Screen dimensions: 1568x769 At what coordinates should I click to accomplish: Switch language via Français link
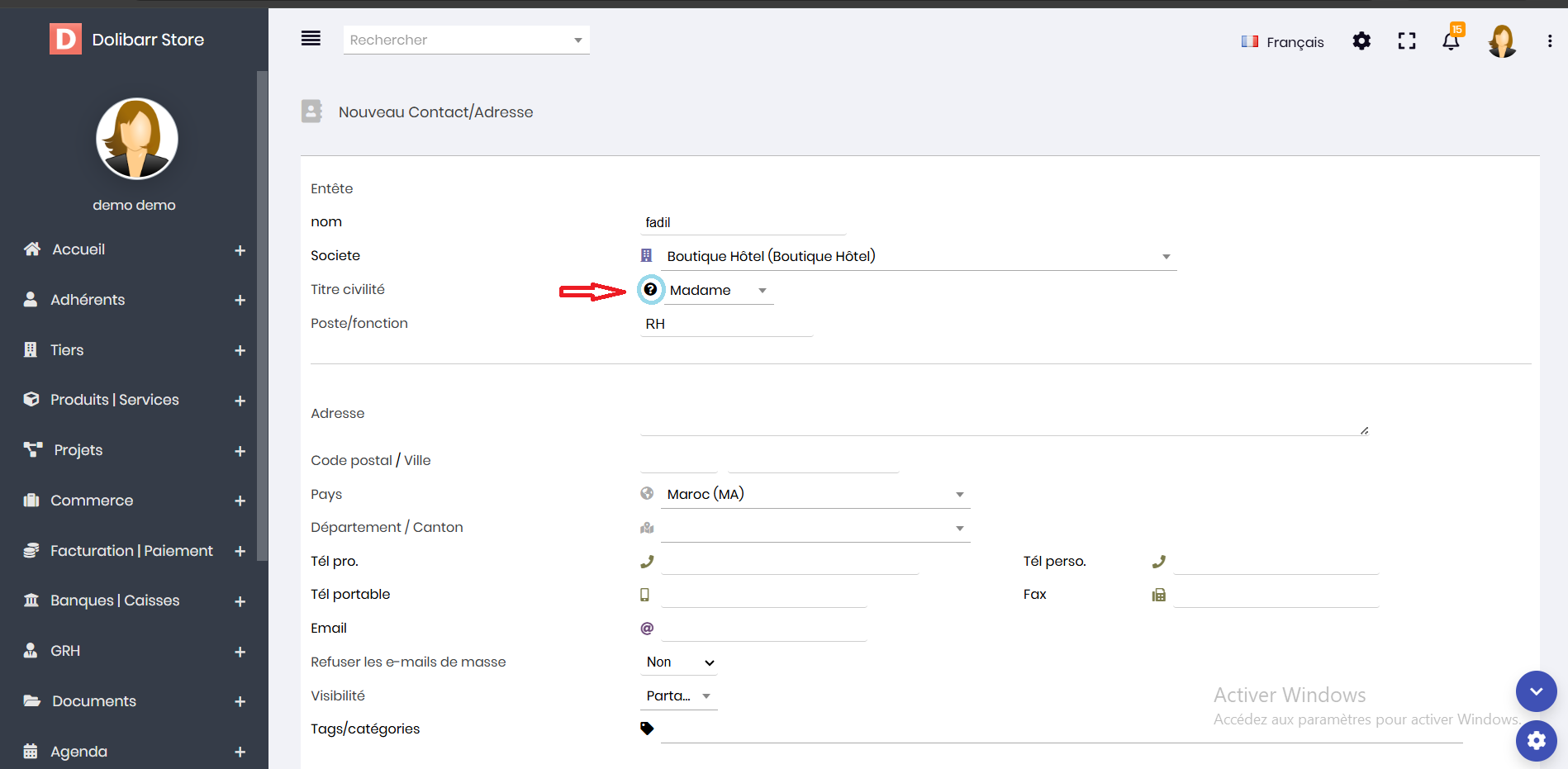[1283, 42]
